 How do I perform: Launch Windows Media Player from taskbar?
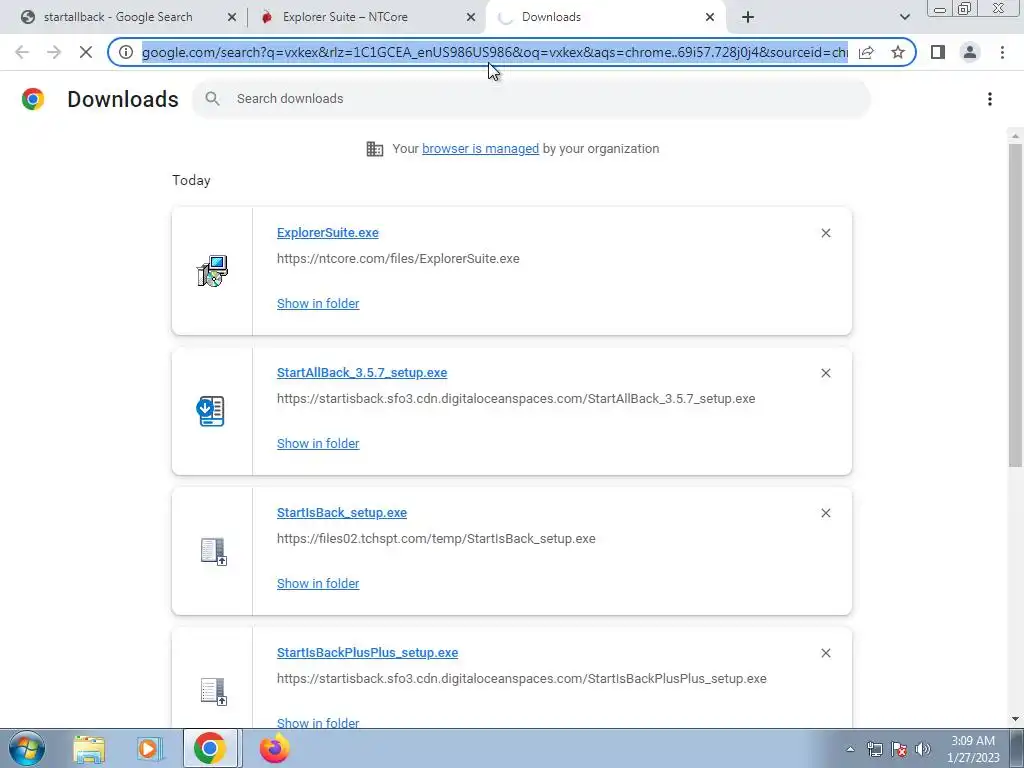pos(150,749)
